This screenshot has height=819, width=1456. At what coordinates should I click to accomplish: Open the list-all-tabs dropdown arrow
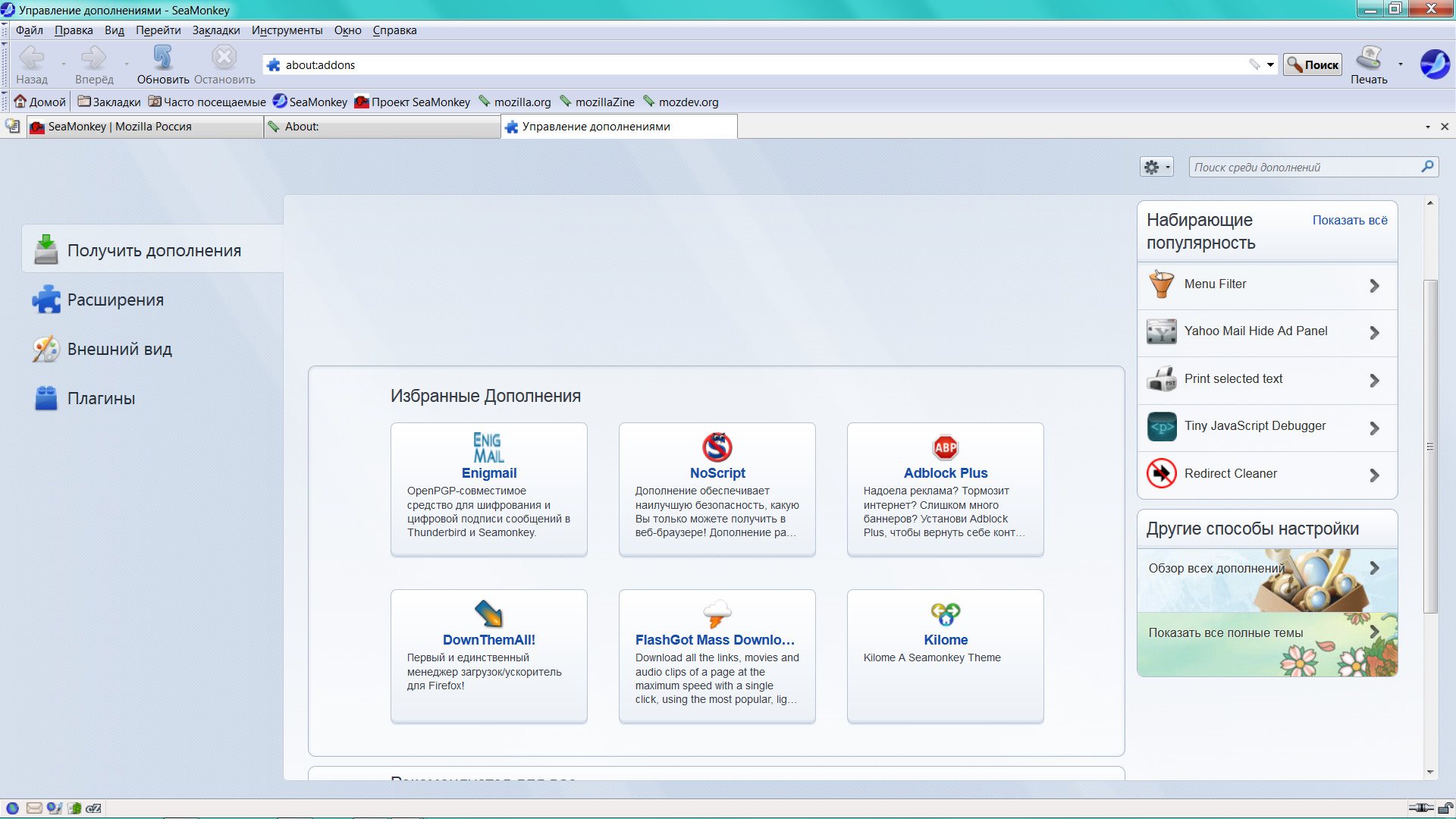1427,127
